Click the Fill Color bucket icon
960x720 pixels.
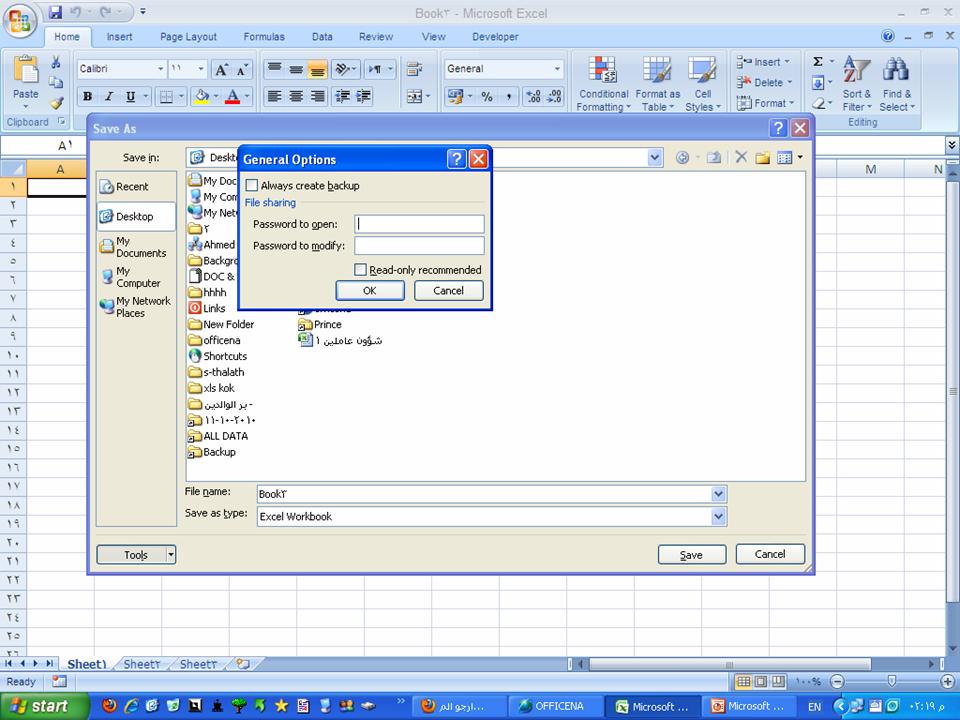tap(201, 96)
